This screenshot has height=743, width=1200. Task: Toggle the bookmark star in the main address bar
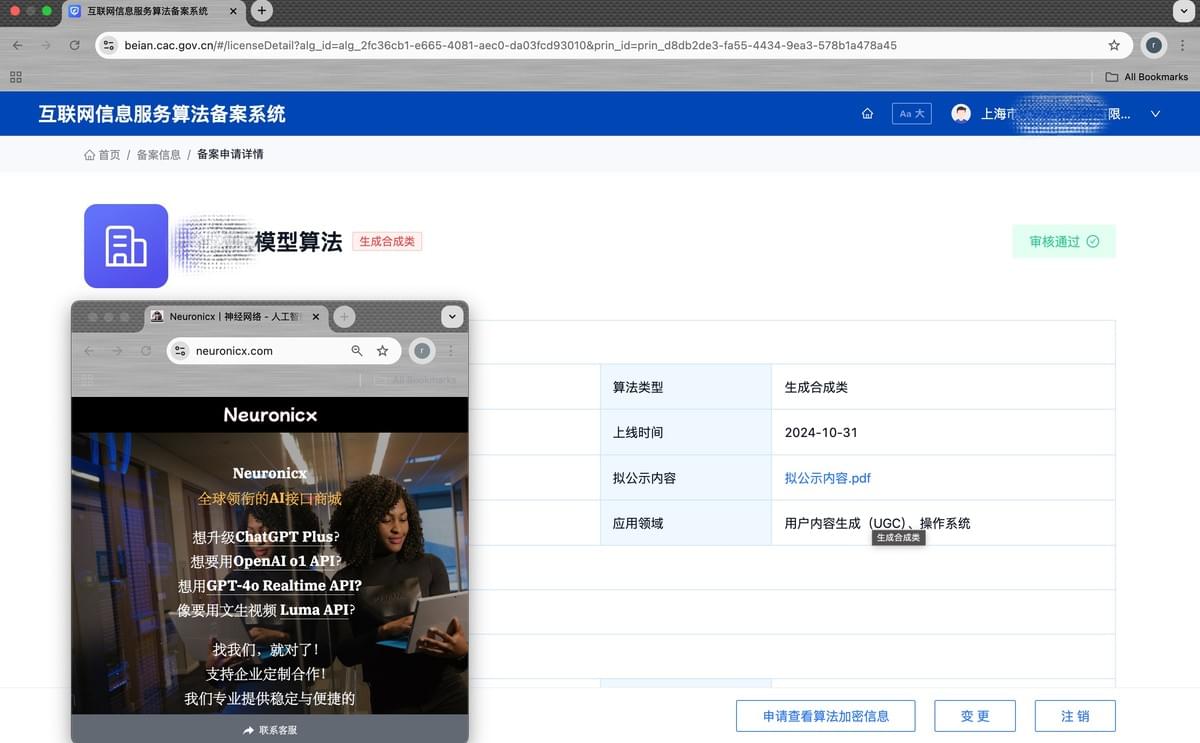(1112, 45)
